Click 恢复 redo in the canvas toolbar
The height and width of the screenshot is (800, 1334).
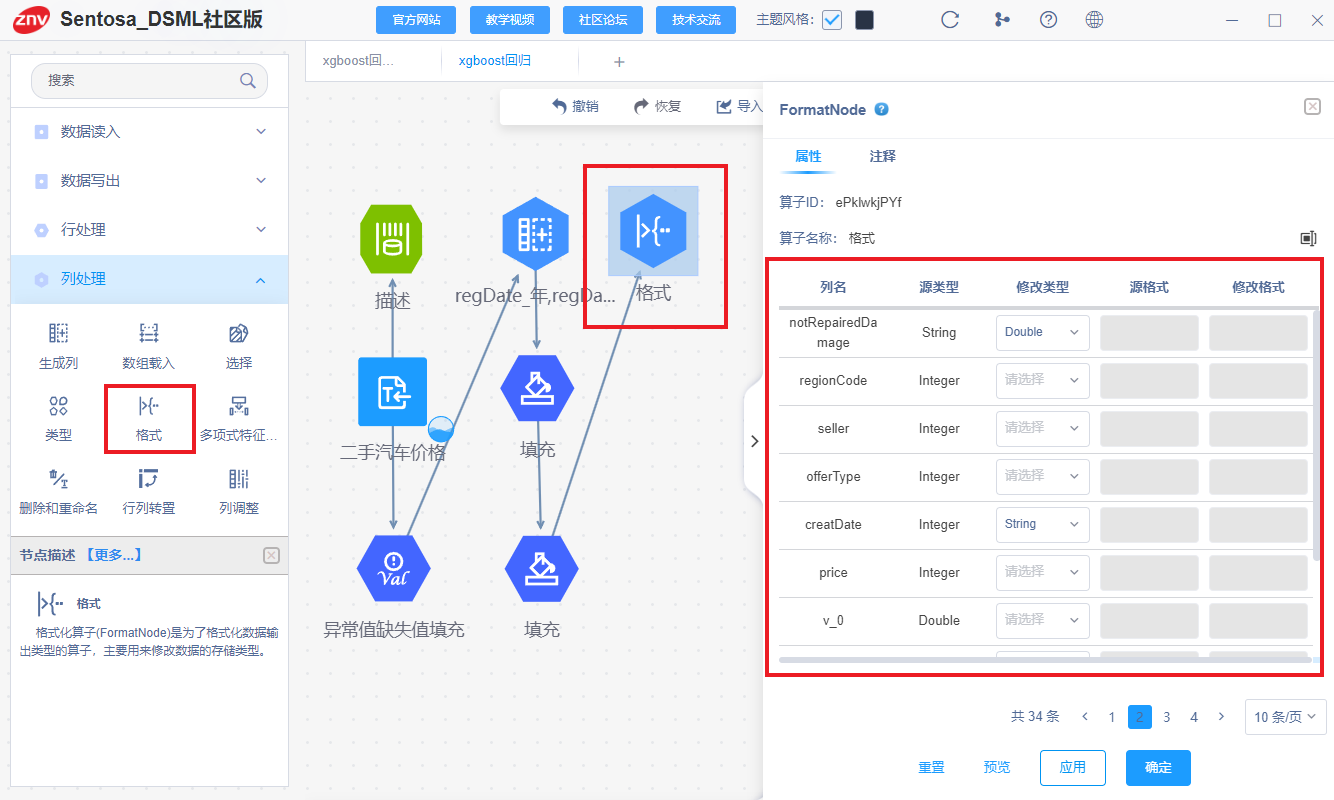657,106
